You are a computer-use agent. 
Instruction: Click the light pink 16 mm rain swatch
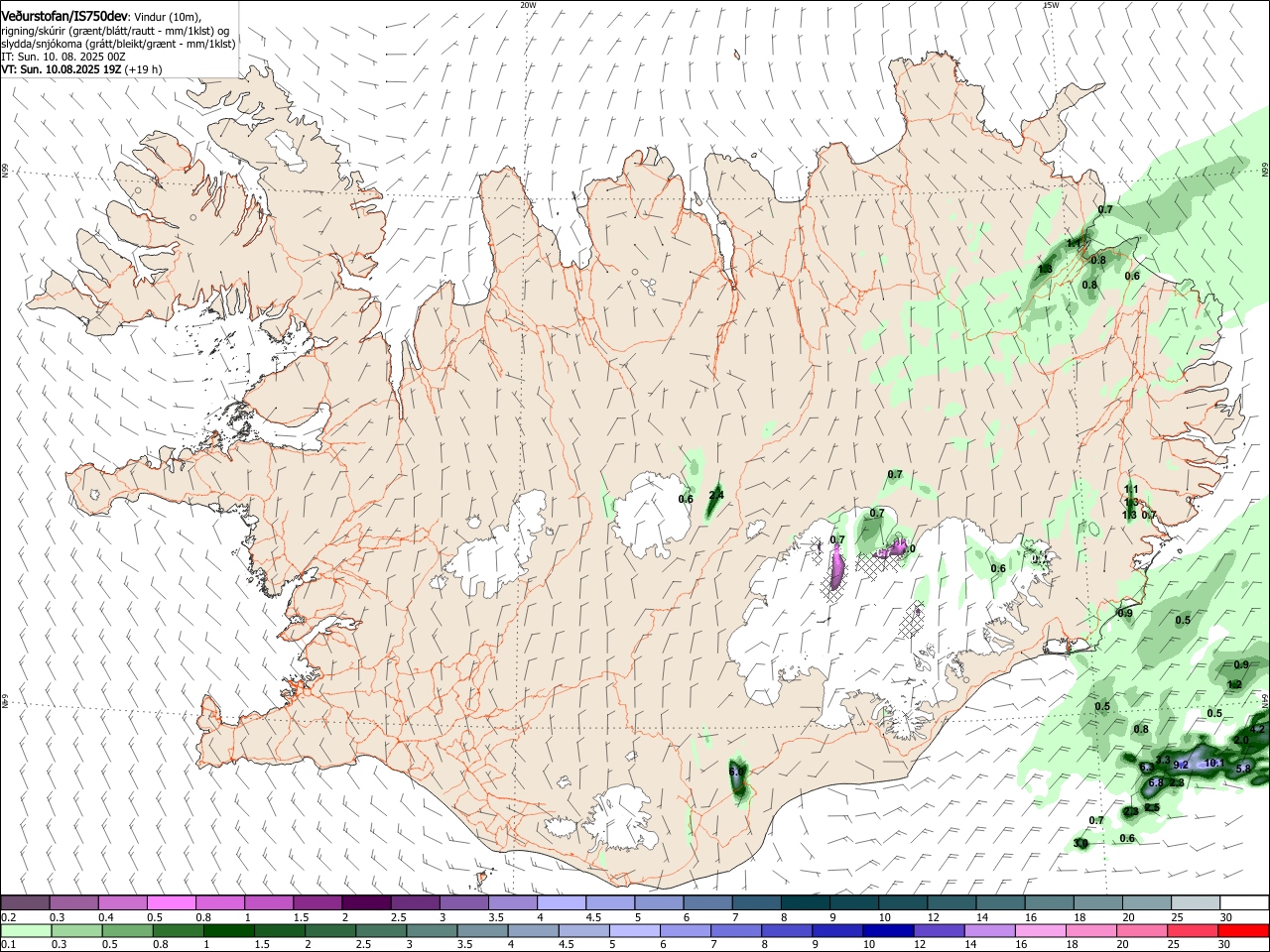click(x=1042, y=930)
